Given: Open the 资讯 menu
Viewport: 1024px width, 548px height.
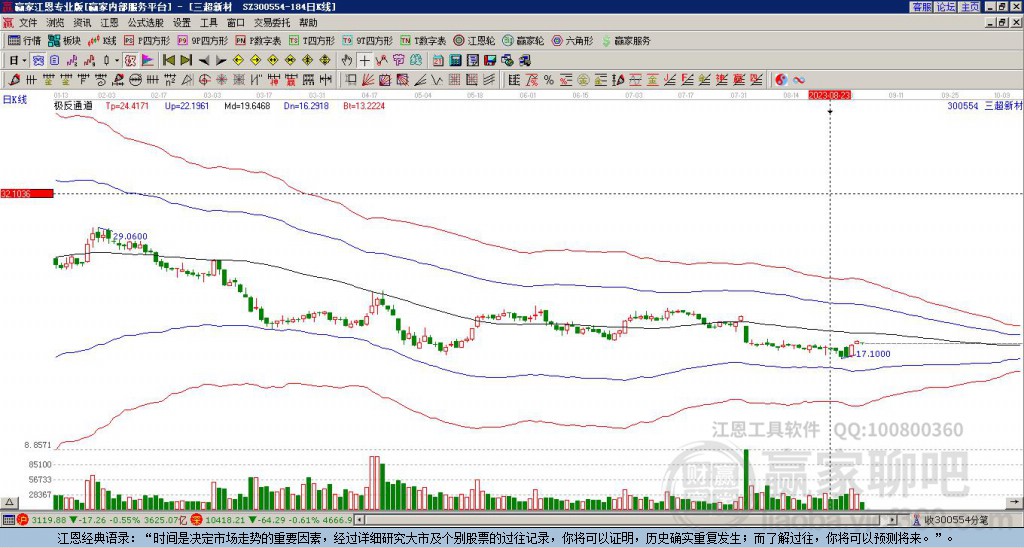Looking at the screenshot, I should coord(82,23).
